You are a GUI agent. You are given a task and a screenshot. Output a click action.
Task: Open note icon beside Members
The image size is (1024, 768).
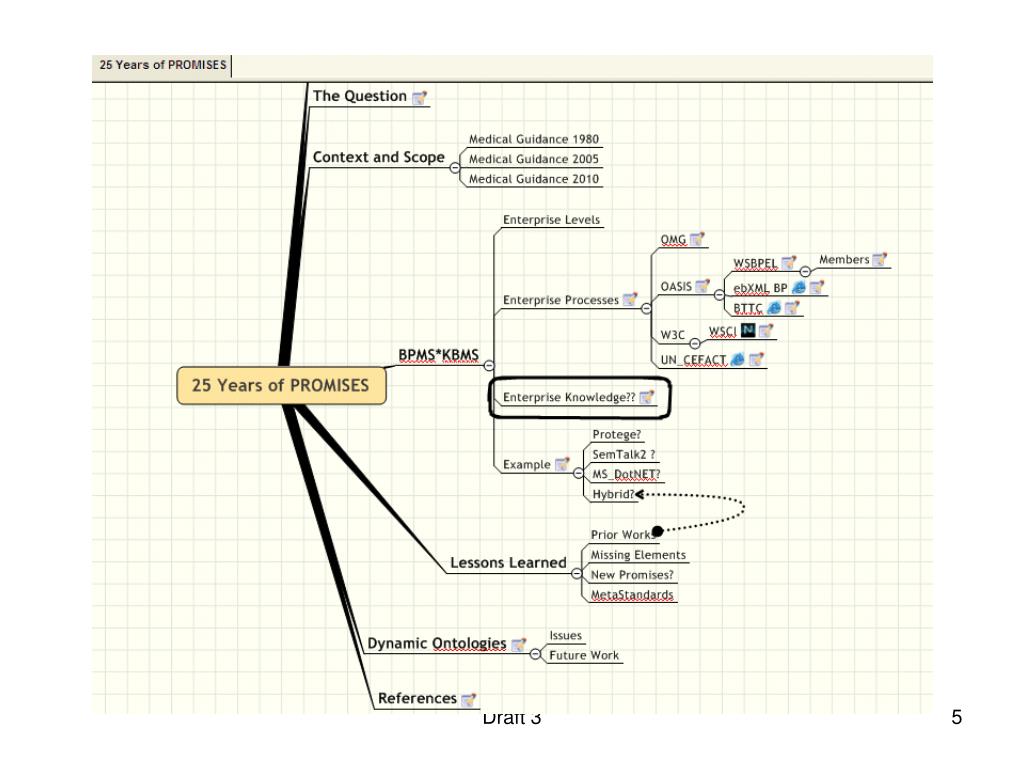point(880,259)
